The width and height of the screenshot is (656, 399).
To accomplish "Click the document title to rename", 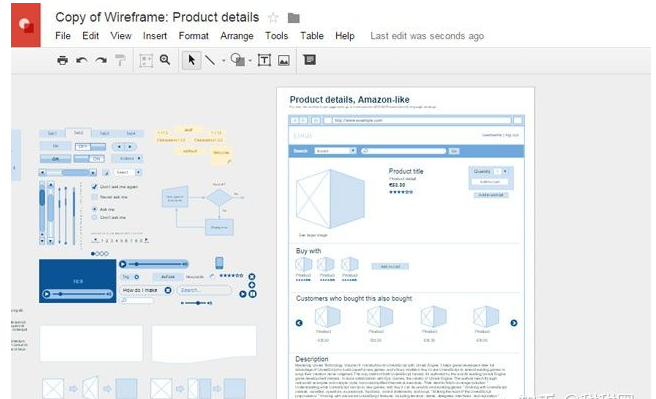I will 157,17.
